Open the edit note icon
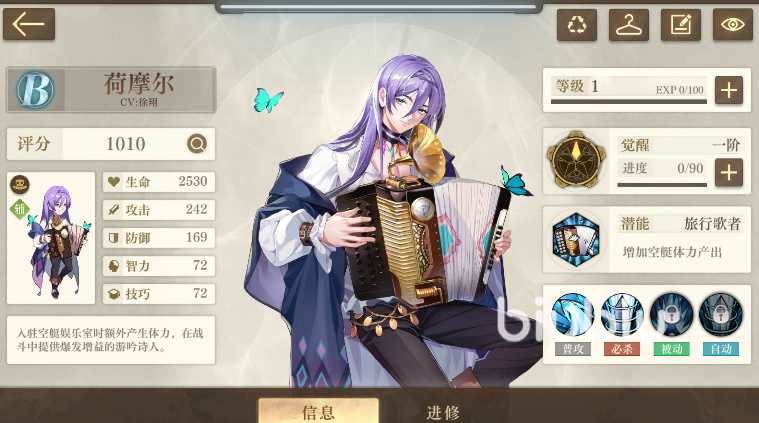Image resolution: width=759 pixels, height=423 pixels. coord(681,25)
